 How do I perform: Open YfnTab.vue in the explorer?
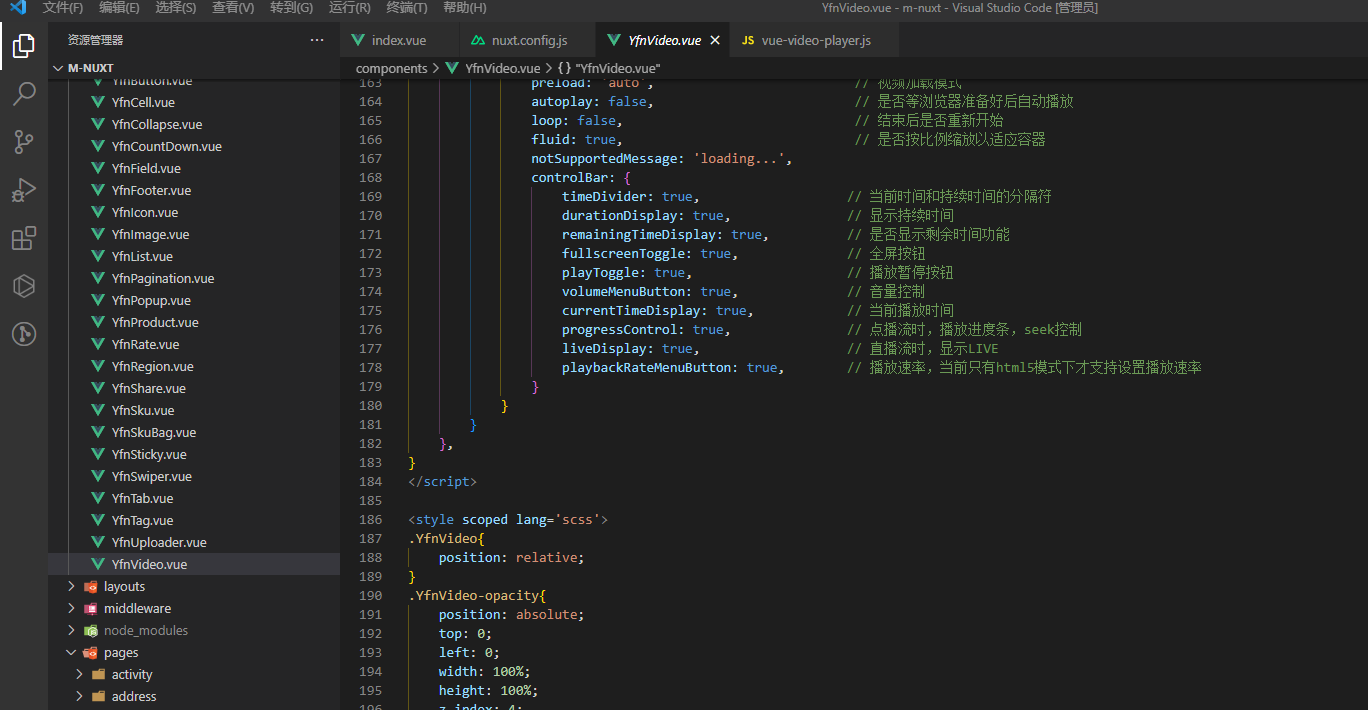point(194,499)
